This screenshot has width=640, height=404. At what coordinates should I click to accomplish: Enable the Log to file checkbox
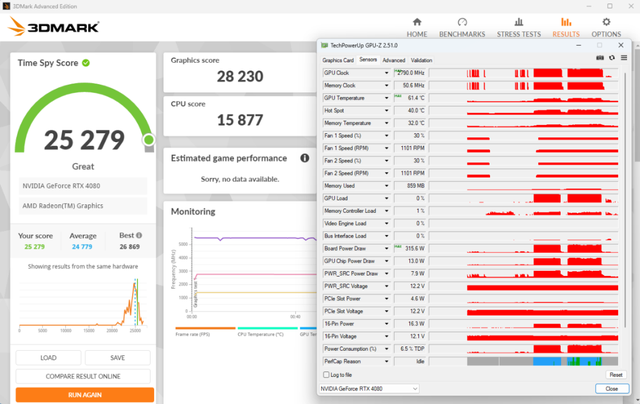click(327, 374)
